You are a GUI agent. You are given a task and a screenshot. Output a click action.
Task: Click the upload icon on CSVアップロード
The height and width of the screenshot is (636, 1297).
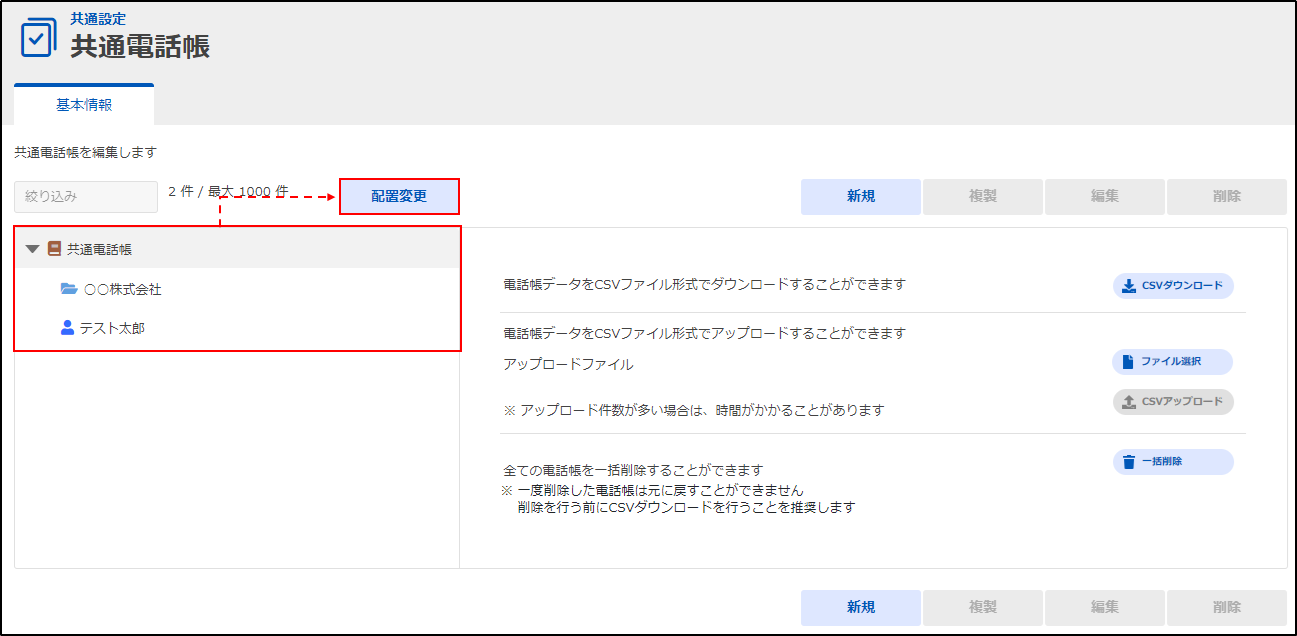pyautogui.click(x=1128, y=402)
